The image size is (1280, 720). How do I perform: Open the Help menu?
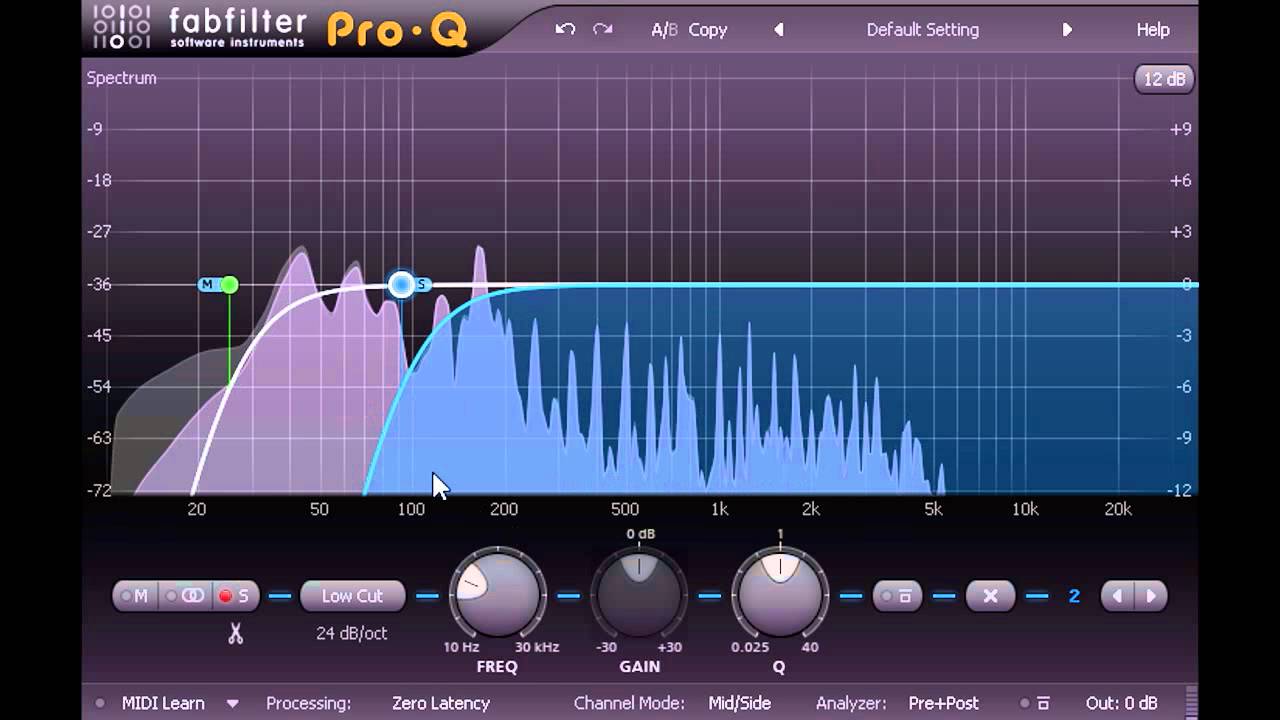click(1151, 29)
